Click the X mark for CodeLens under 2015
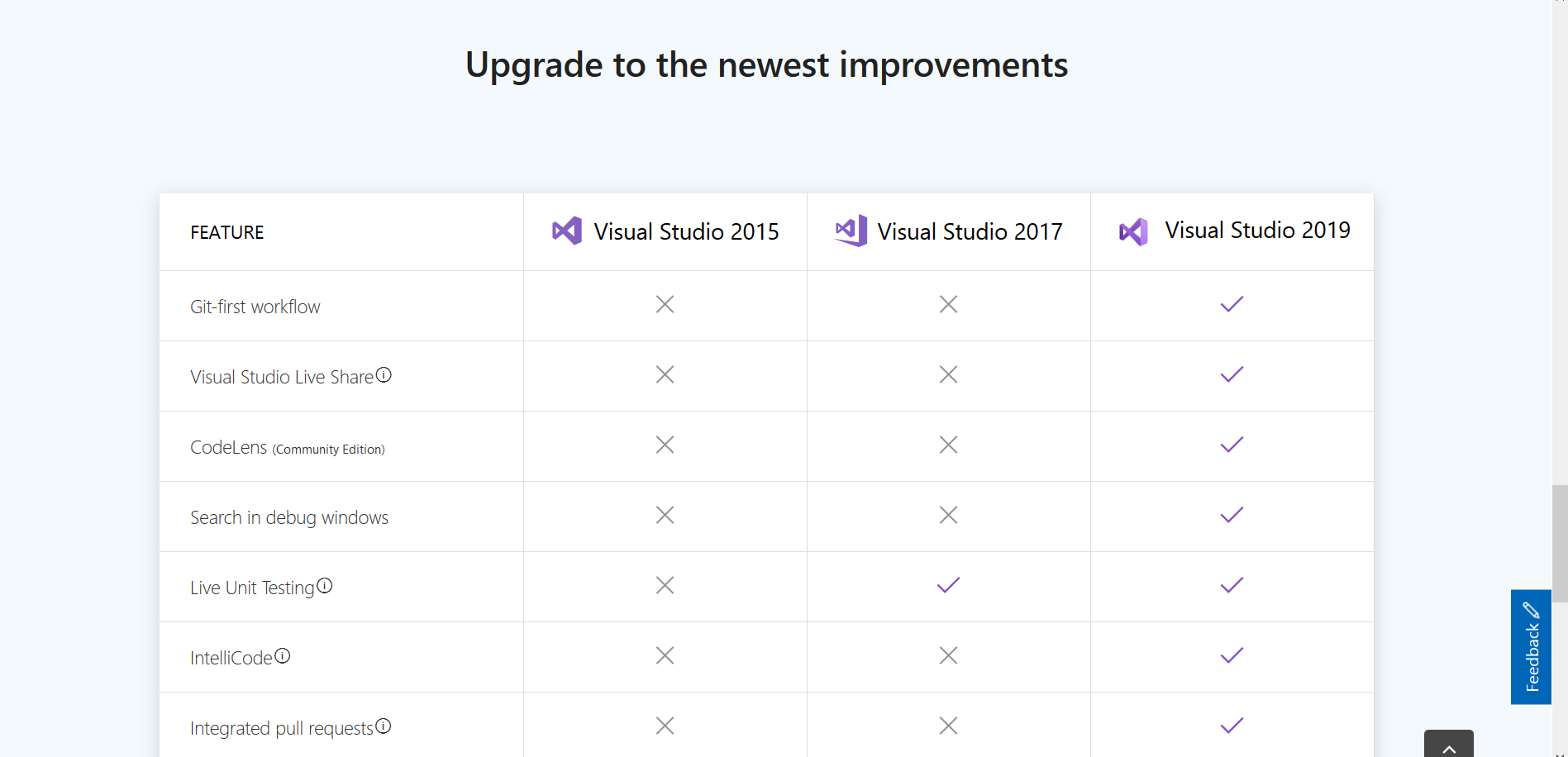 [665, 445]
